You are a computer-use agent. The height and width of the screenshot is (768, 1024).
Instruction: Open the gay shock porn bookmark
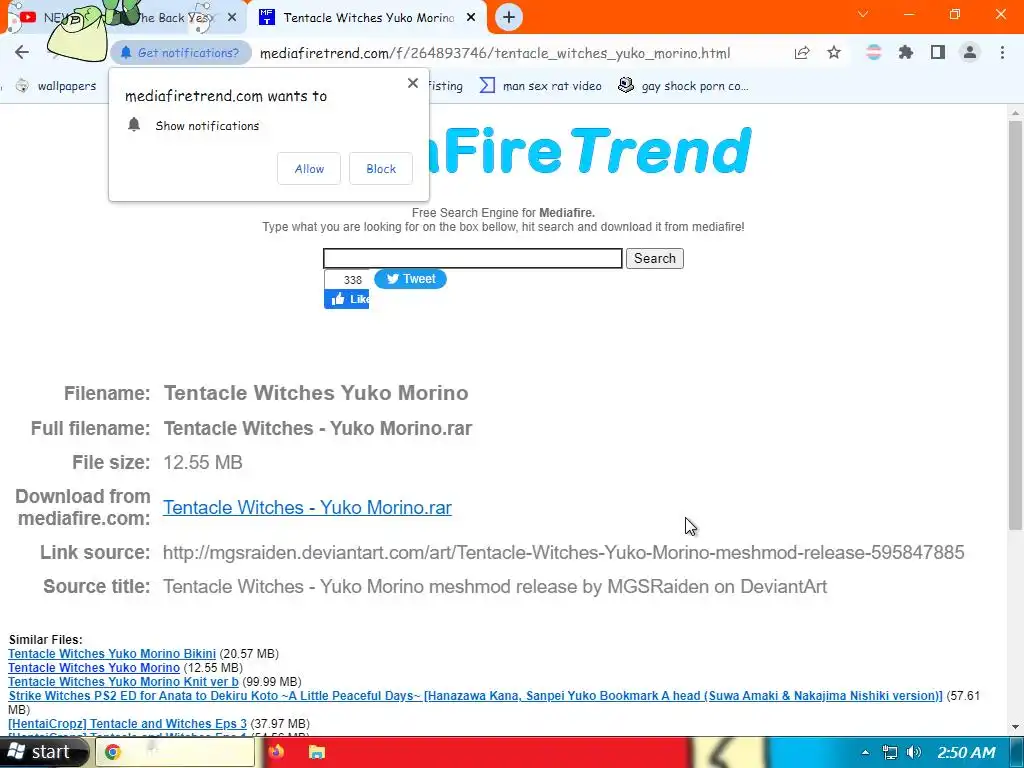pos(683,86)
